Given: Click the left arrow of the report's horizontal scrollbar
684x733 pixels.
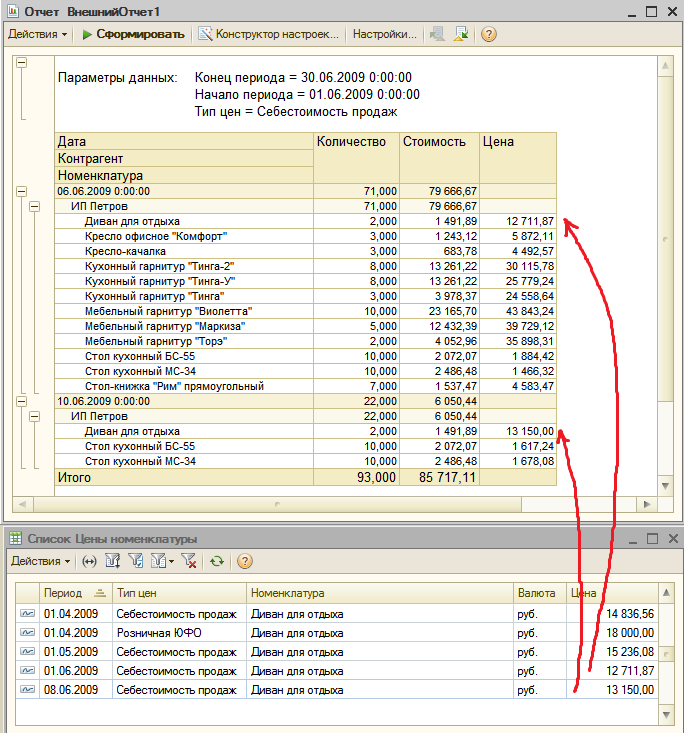Looking at the screenshot, I should pyautogui.click(x=22, y=504).
